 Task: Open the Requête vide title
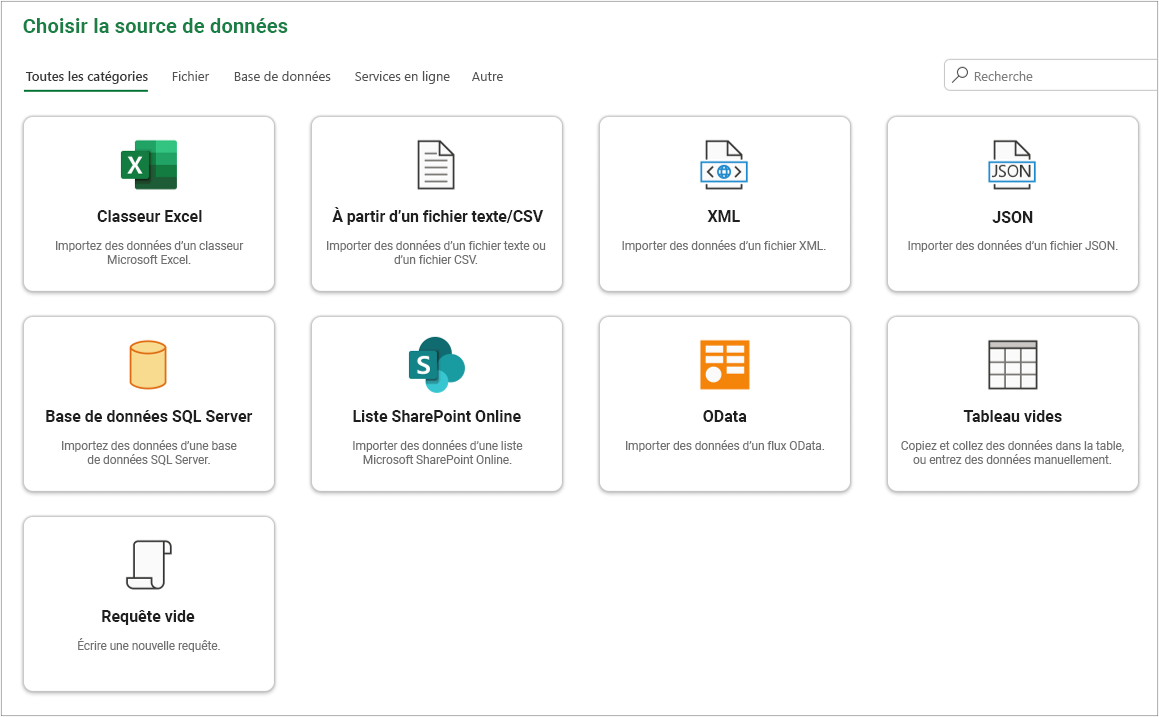coord(148,616)
